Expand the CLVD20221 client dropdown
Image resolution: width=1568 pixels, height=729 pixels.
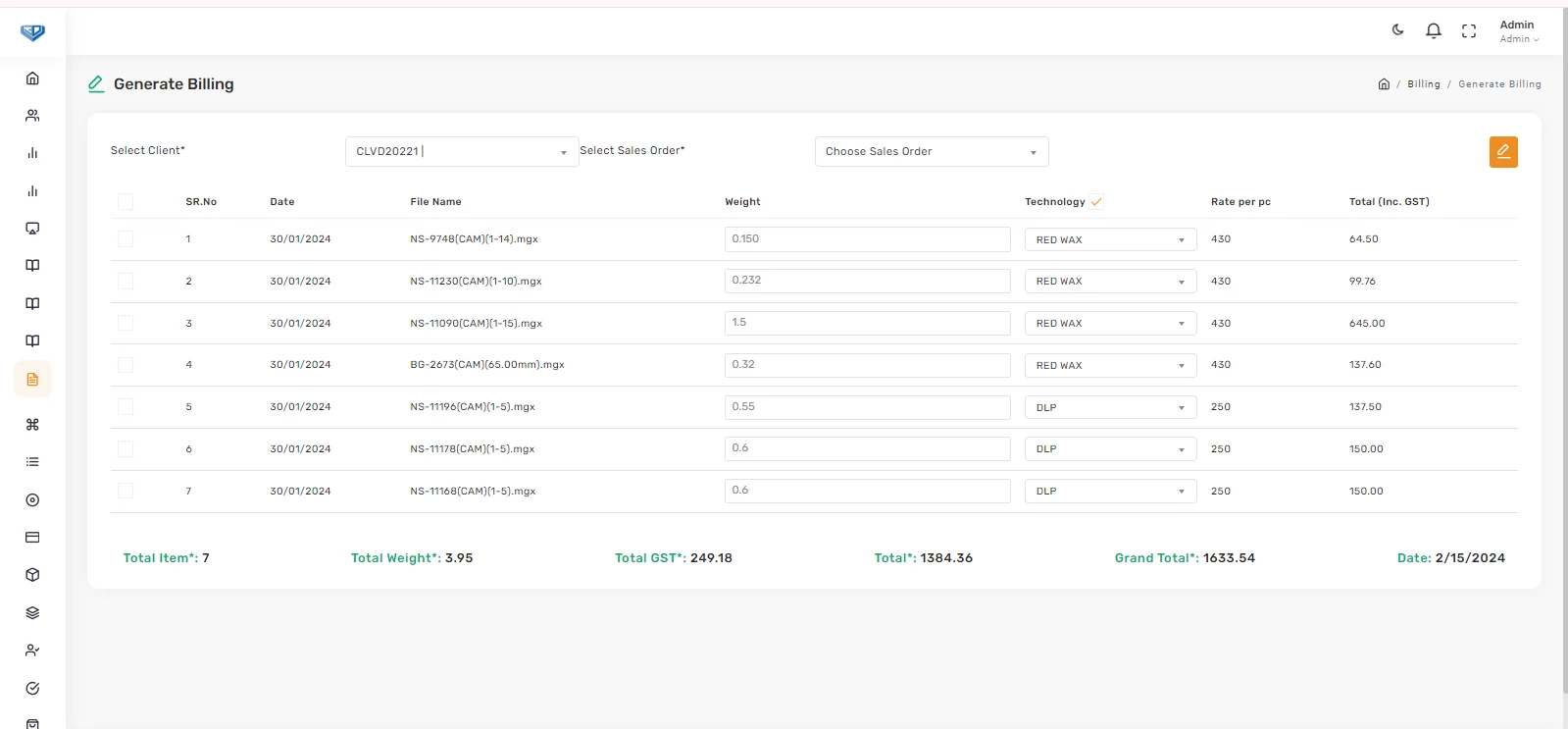pyautogui.click(x=461, y=152)
